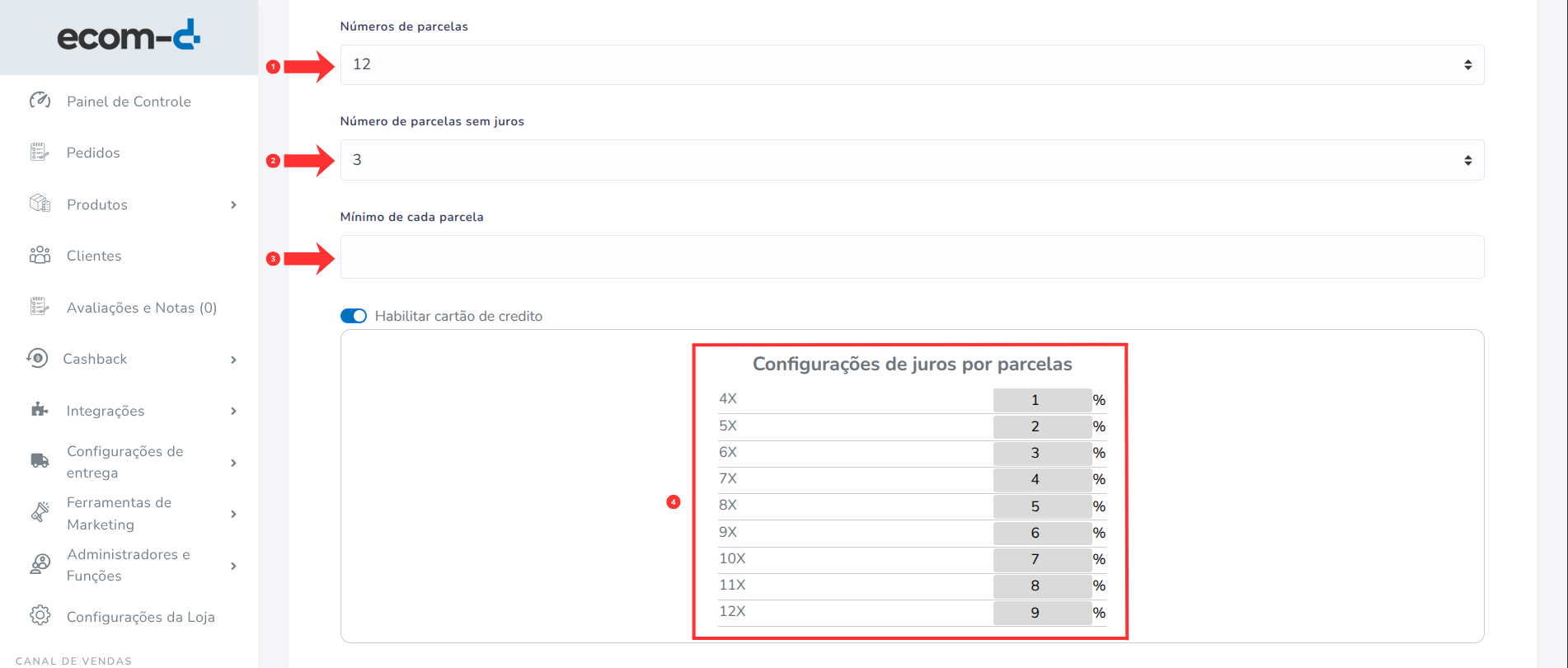The height and width of the screenshot is (668, 1568).
Task: Open Avaliações e Notas menu item
Action: (141, 308)
